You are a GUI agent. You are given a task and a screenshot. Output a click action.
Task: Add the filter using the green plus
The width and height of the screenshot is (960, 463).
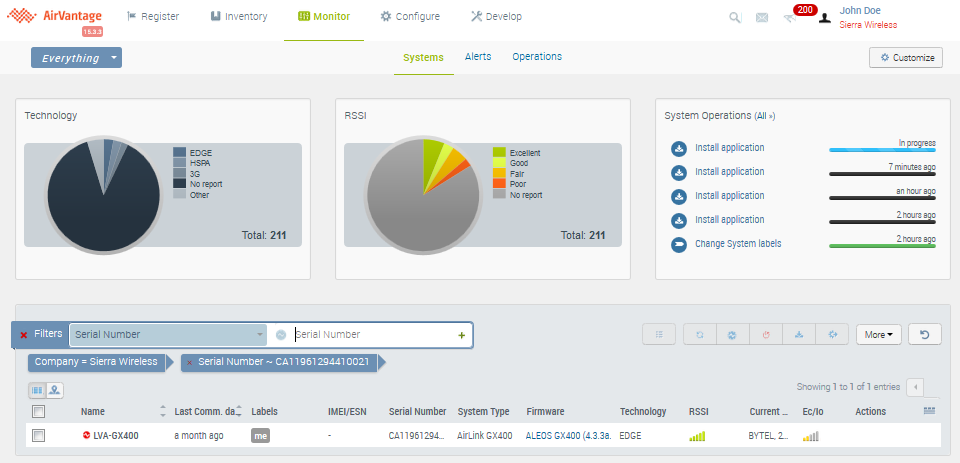[x=462, y=335]
